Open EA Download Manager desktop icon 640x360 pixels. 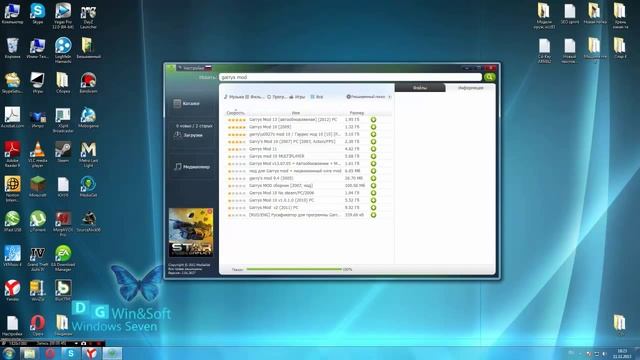63,259
